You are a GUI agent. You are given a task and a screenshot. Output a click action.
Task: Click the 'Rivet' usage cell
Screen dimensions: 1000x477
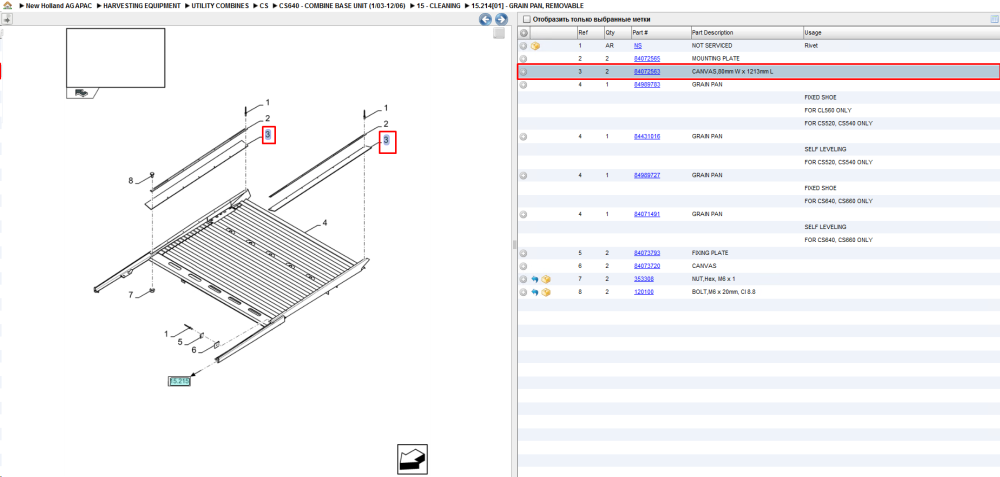(x=811, y=46)
